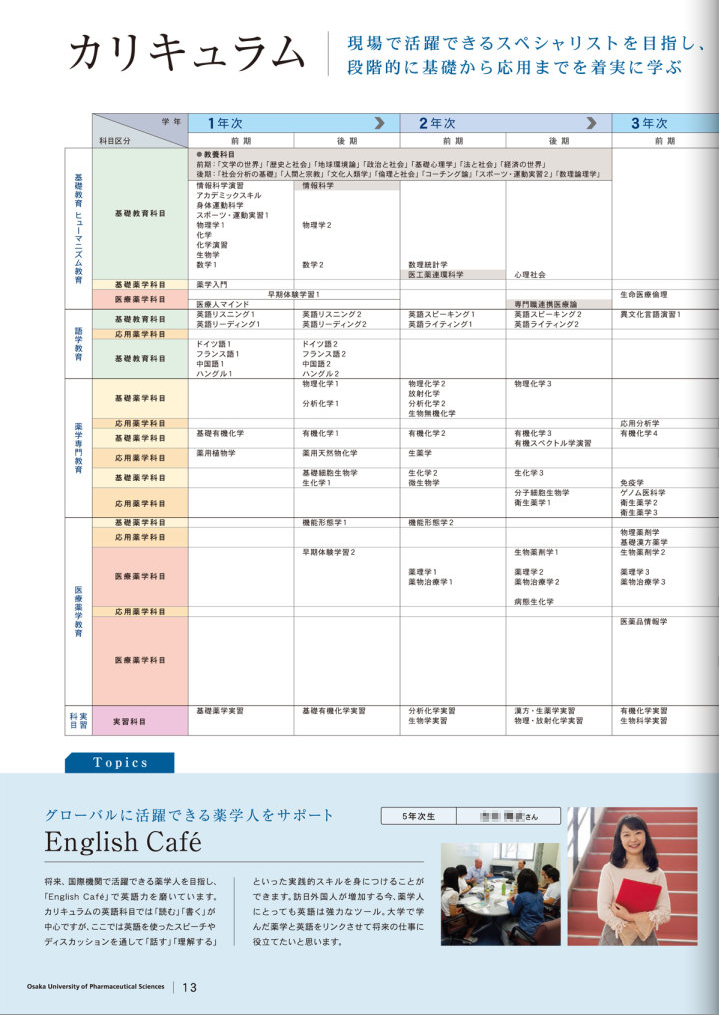Click the 医薬品情報学 course entry

pyautogui.click(x=643, y=621)
